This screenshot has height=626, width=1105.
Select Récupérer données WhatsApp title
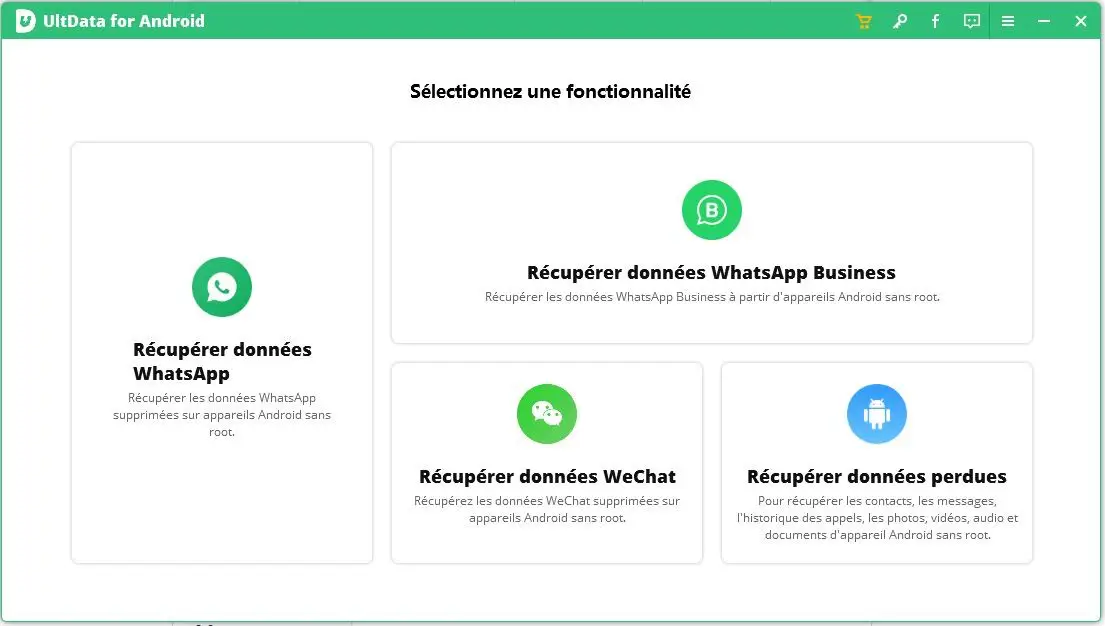tap(222, 361)
